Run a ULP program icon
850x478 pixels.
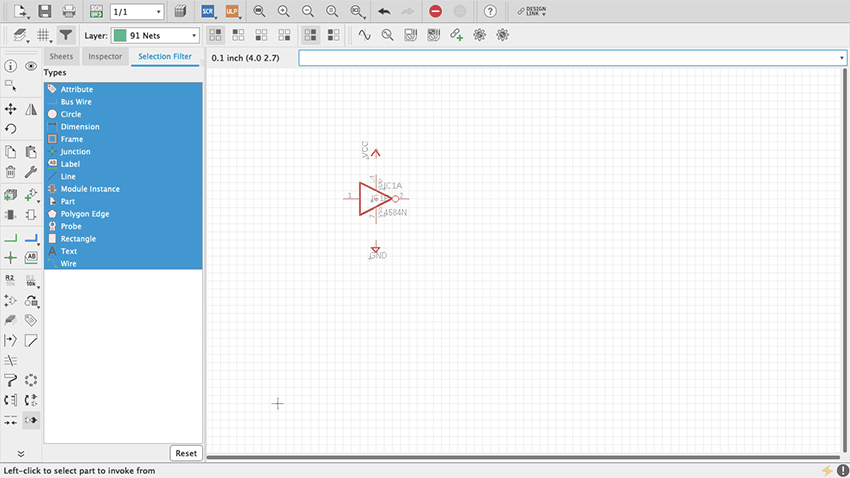point(232,11)
